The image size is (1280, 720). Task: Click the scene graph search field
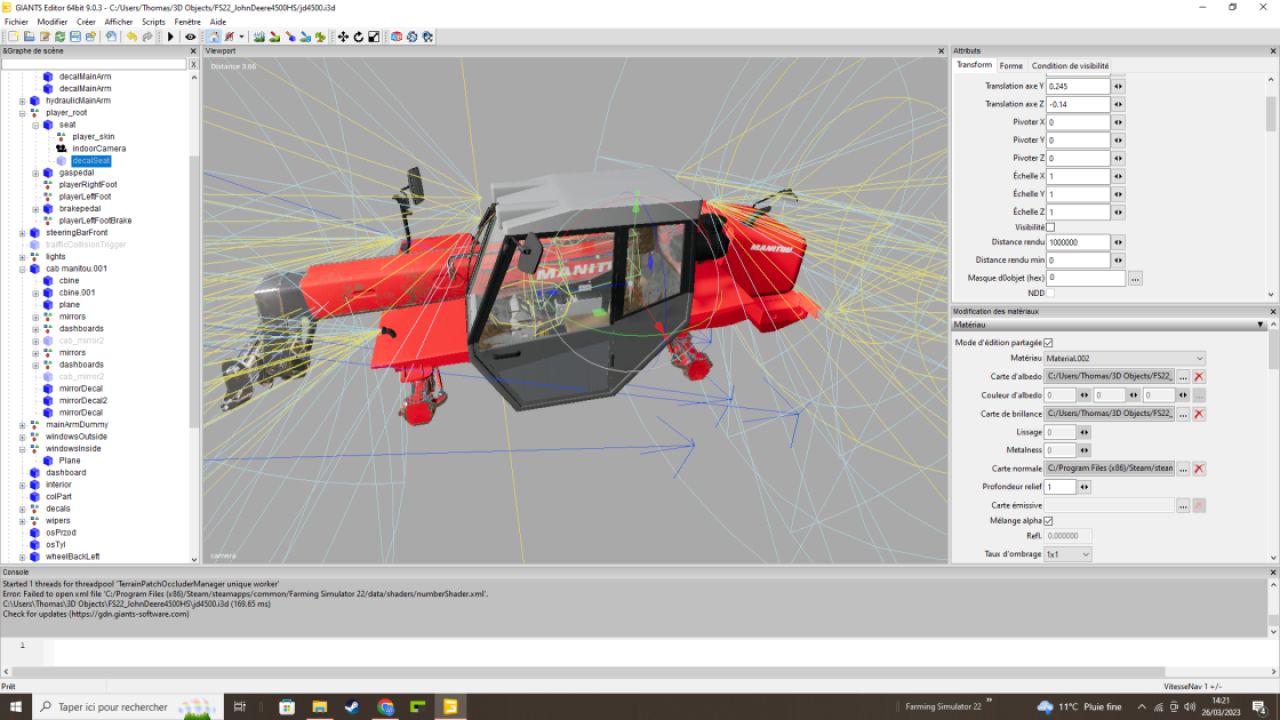coord(94,64)
